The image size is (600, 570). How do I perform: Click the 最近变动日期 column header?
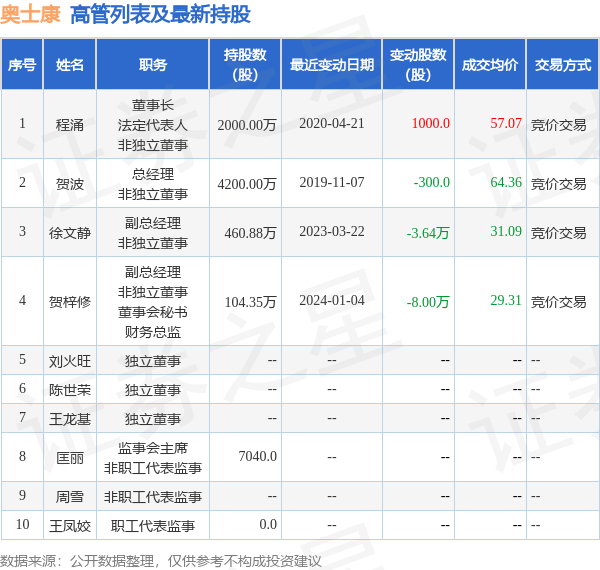coord(332,64)
